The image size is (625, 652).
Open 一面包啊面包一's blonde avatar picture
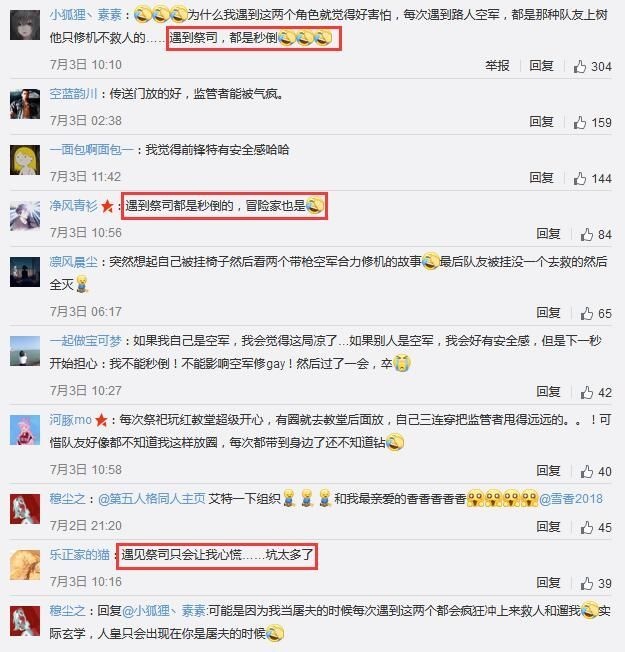coord(25,160)
